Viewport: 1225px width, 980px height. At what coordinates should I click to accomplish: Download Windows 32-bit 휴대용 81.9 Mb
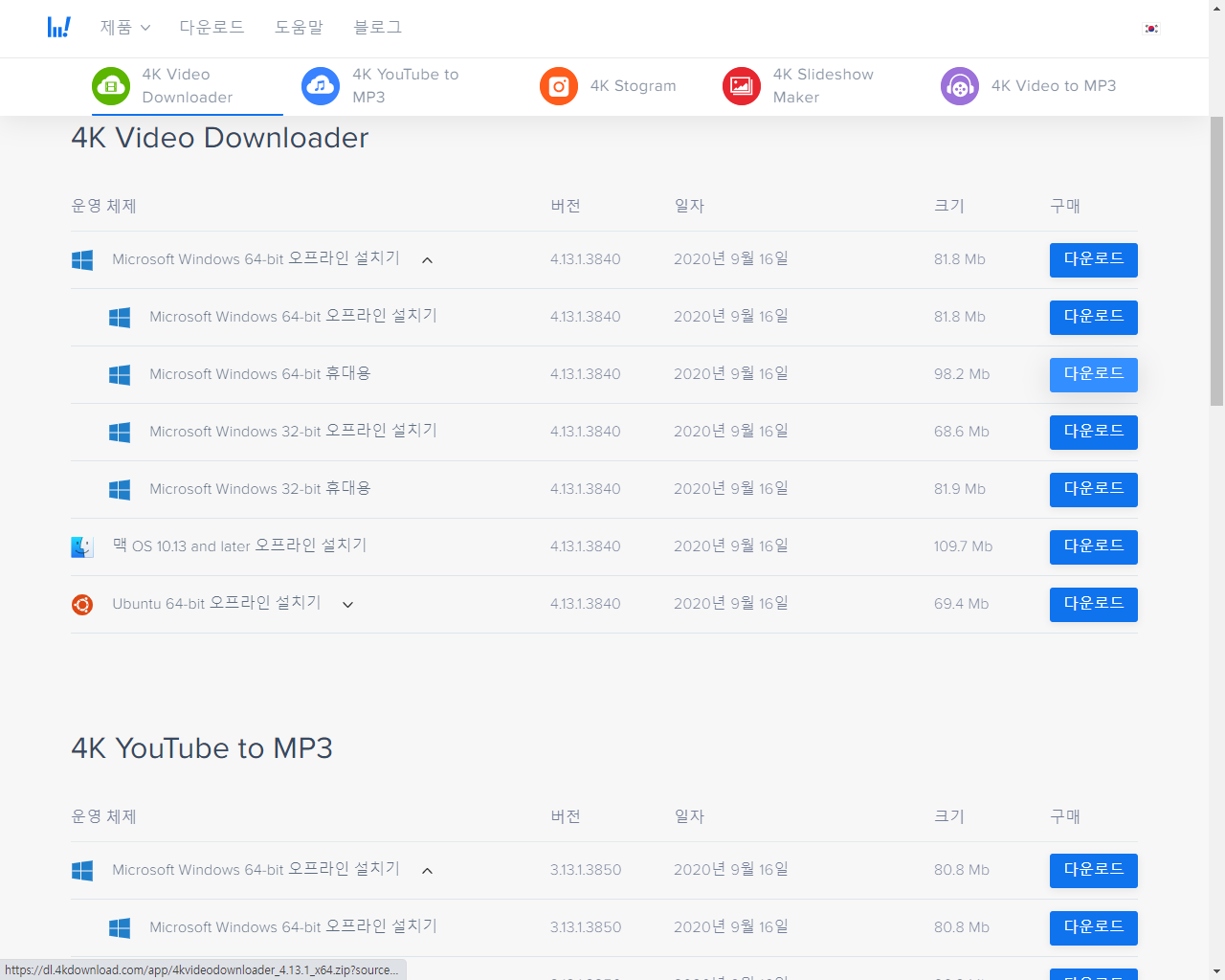1094,490
